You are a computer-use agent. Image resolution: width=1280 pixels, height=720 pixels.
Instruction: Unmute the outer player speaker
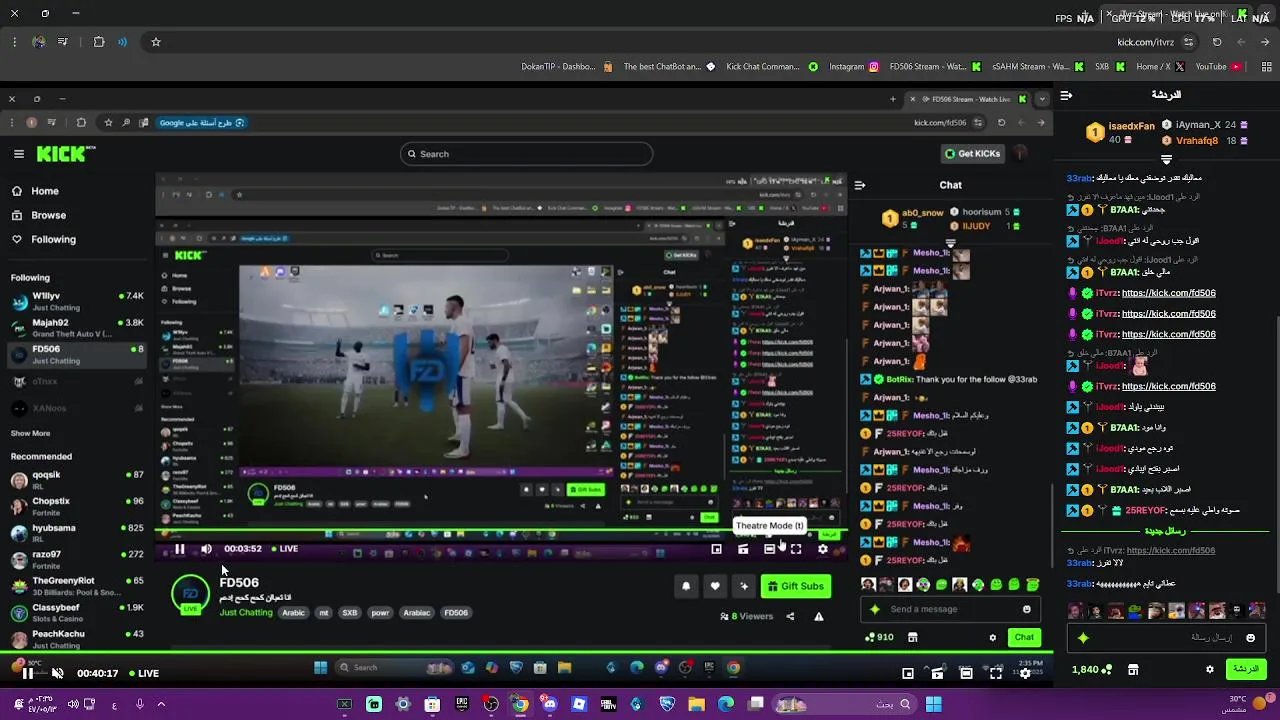[x=57, y=673]
